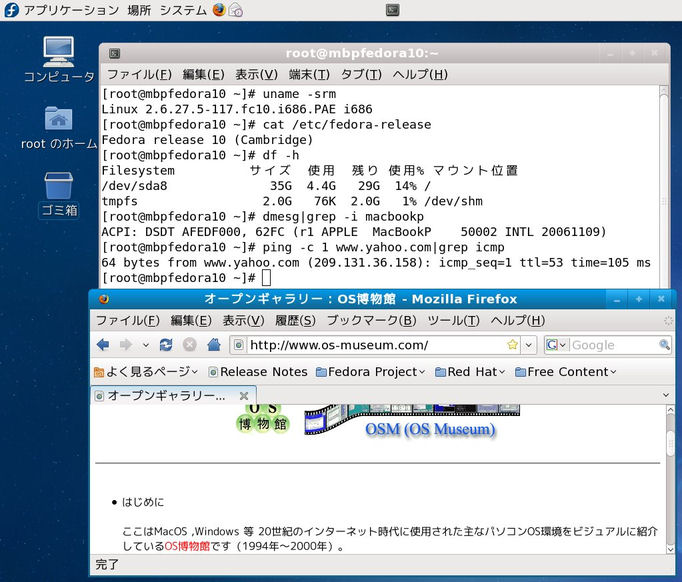Open root のホーム folder icon
Screen dimensions: 682x582
59,128
